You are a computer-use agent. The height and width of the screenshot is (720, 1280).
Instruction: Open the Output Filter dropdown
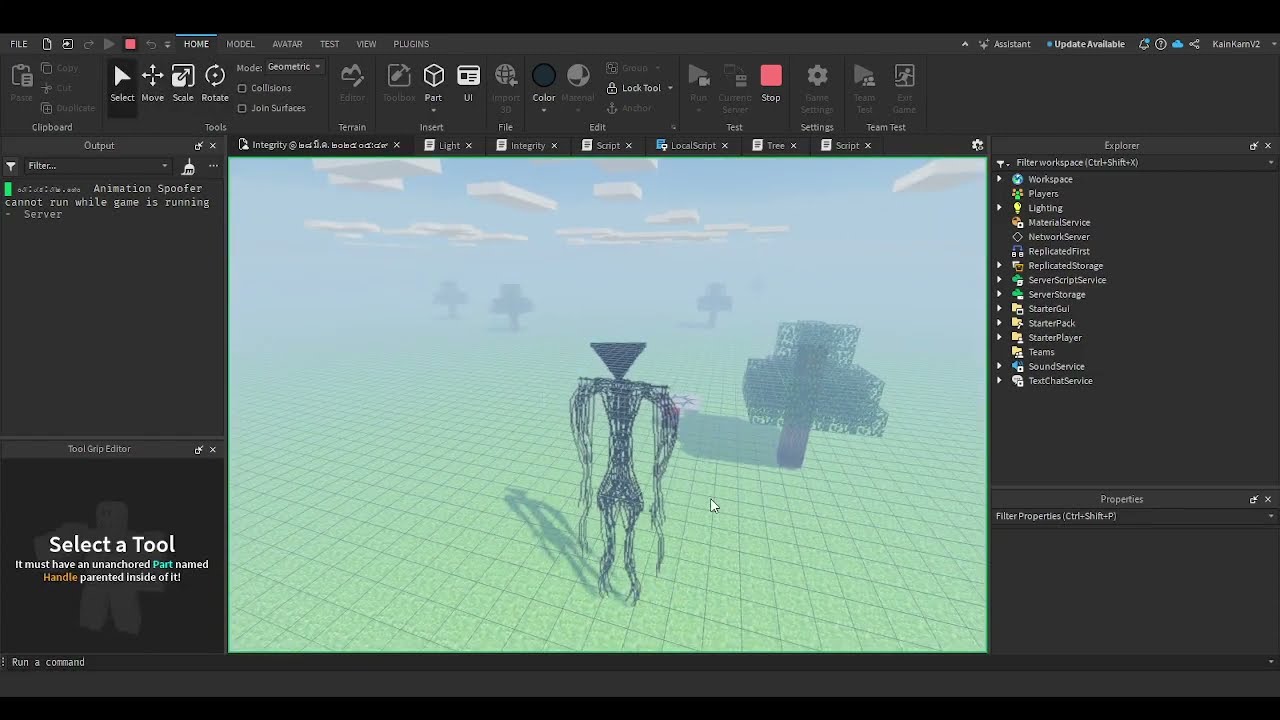[98, 166]
